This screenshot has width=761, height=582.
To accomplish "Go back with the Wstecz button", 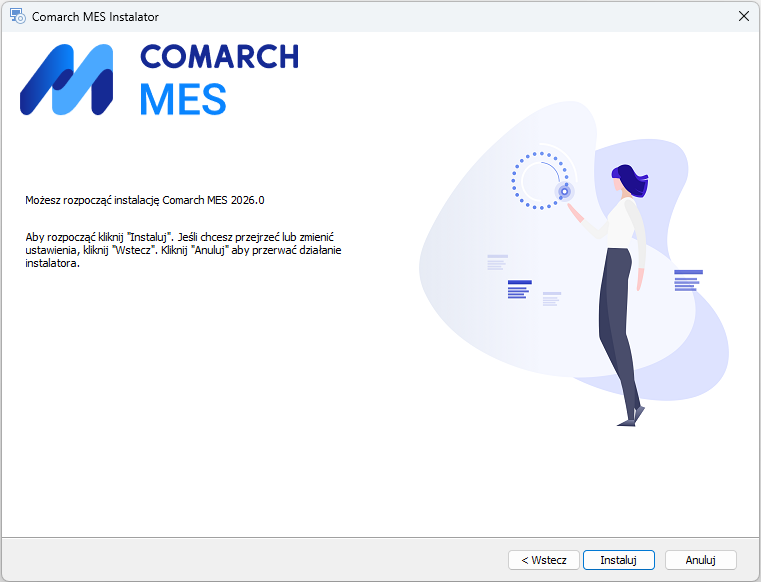I will pos(544,560).
